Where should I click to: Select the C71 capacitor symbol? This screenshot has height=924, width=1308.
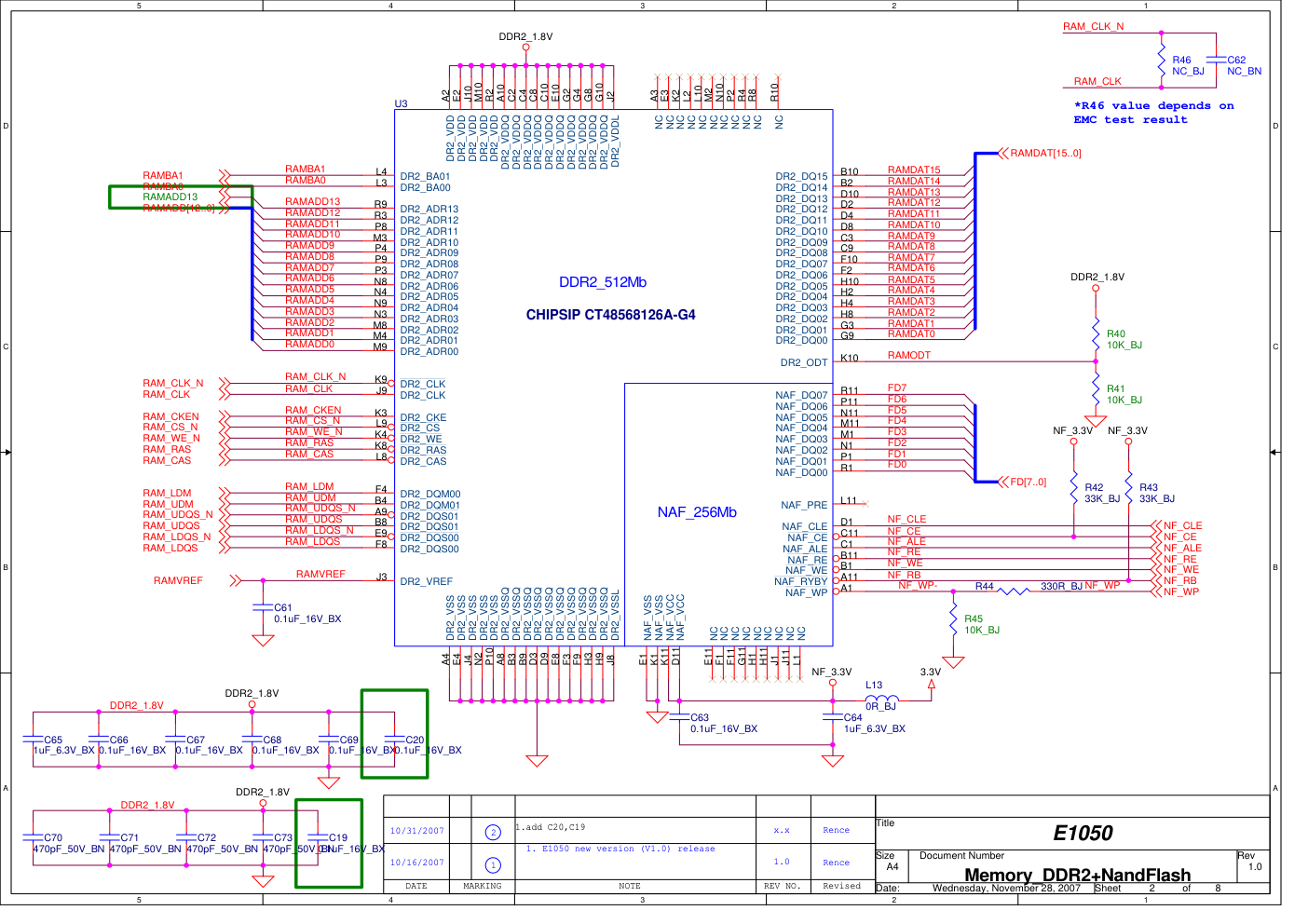pos(110,837)
